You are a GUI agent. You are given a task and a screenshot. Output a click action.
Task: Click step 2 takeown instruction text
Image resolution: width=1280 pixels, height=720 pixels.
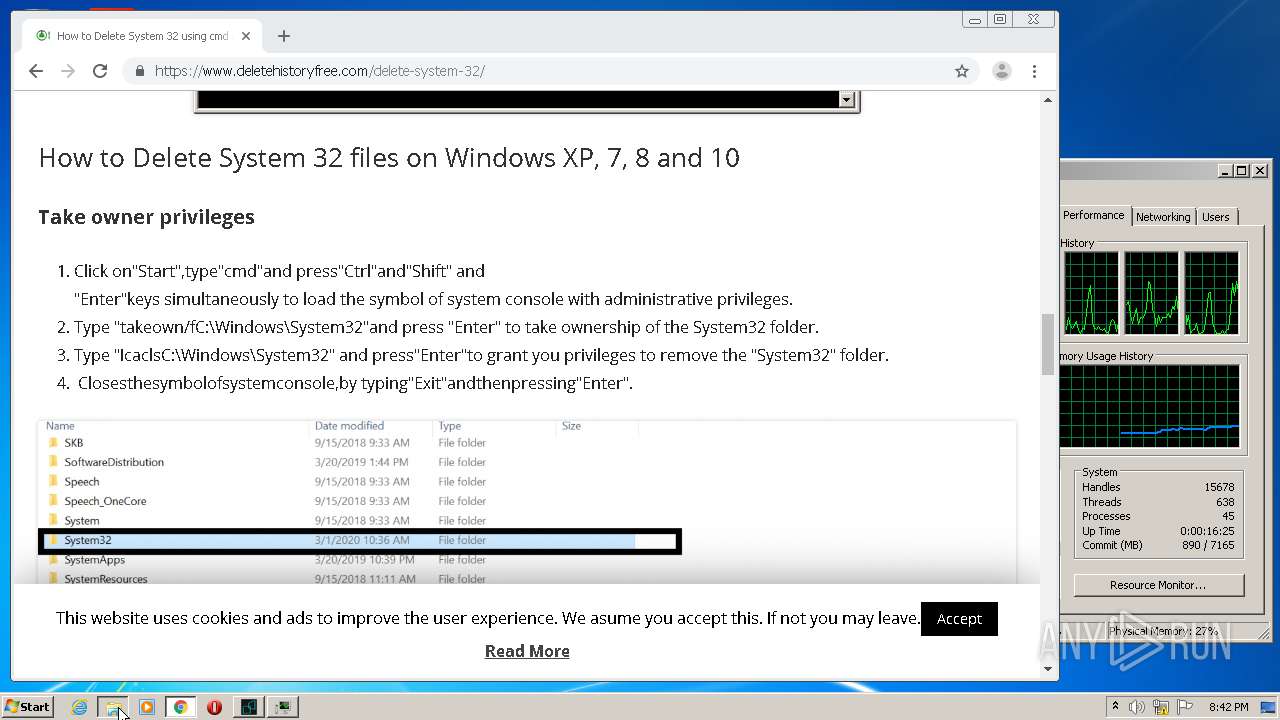coord(446,327)
